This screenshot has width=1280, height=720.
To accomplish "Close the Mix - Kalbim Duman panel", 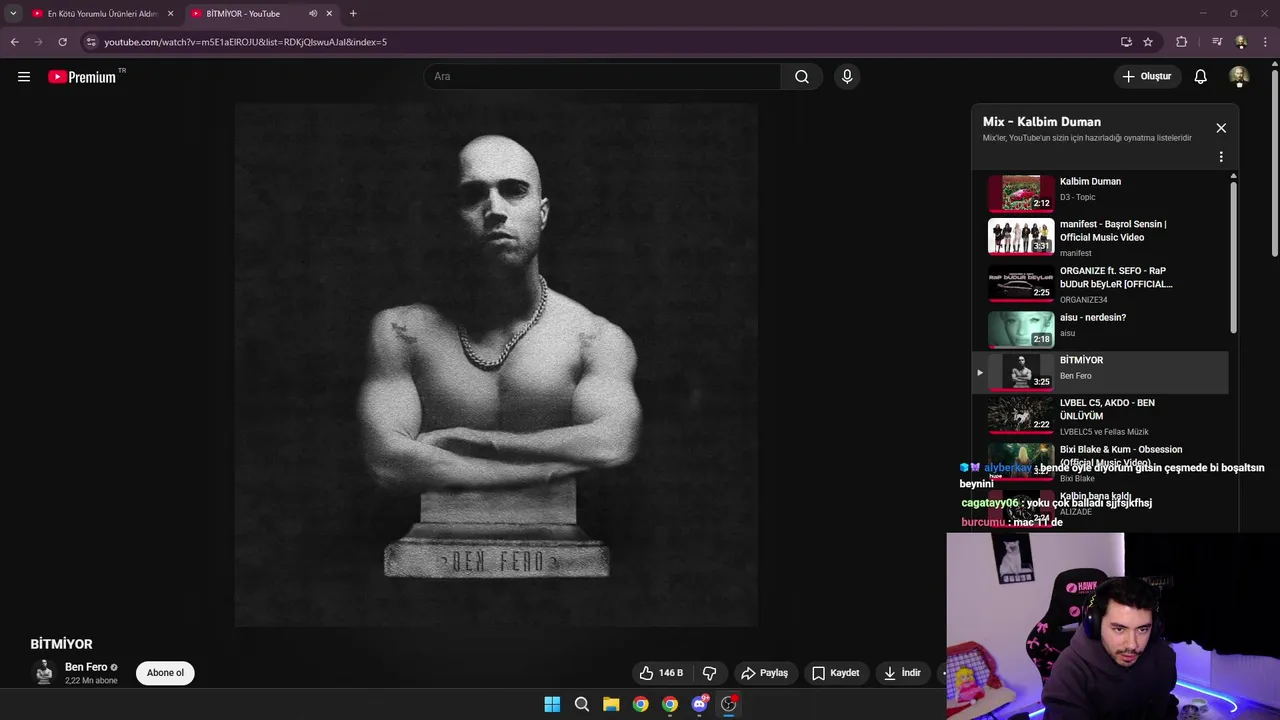I will click(1221, 128).
